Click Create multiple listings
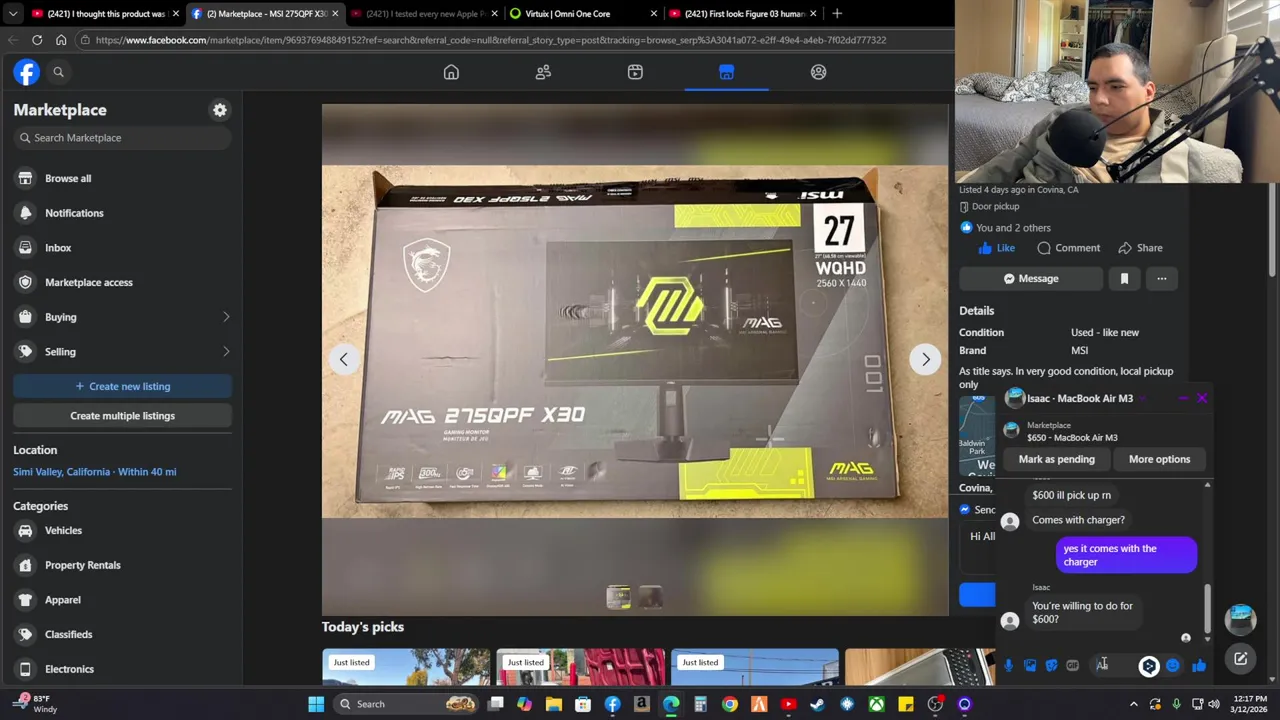Image resolution: width=1280 pixels, height=720 pixels. [x=122, y=416]
